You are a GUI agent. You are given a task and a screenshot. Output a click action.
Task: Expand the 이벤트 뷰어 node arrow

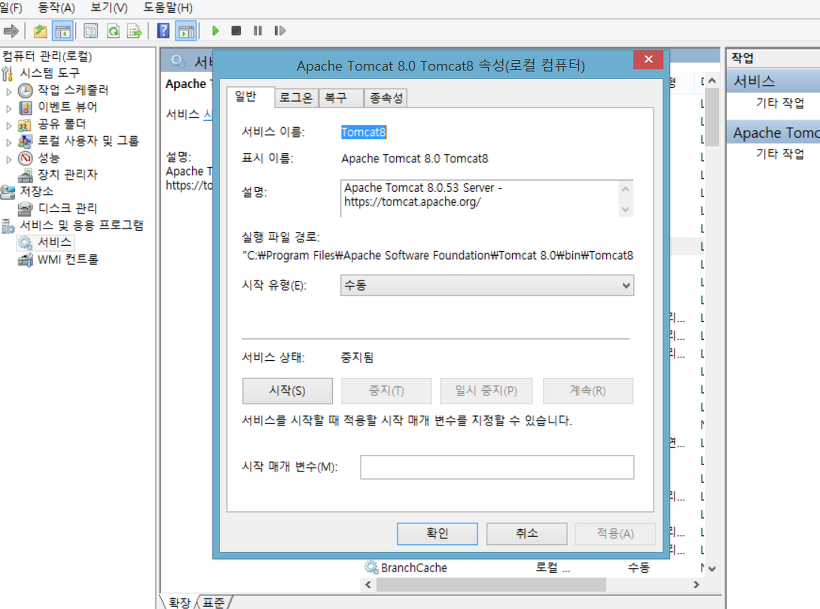(x=8, y=109)
